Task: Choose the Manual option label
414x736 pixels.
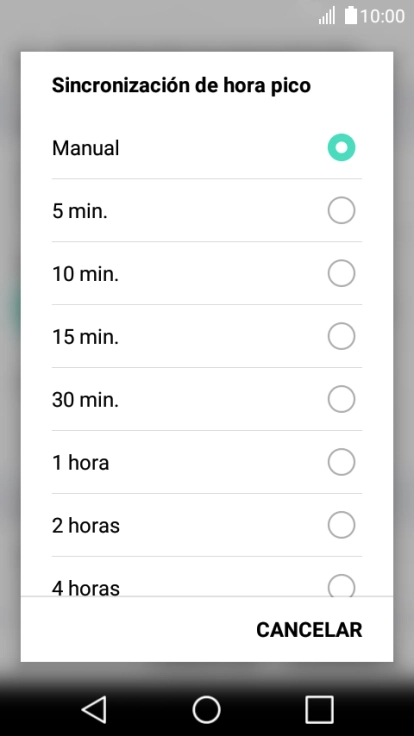Action: tap(85, 148)
